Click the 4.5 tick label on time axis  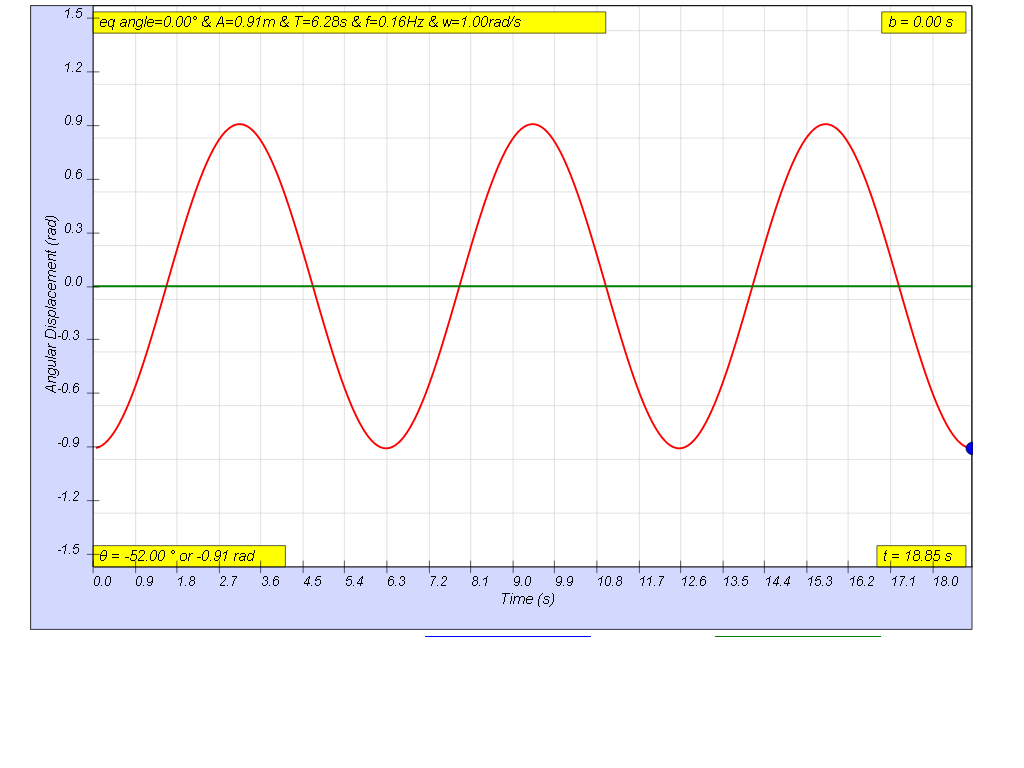point(312,581)
